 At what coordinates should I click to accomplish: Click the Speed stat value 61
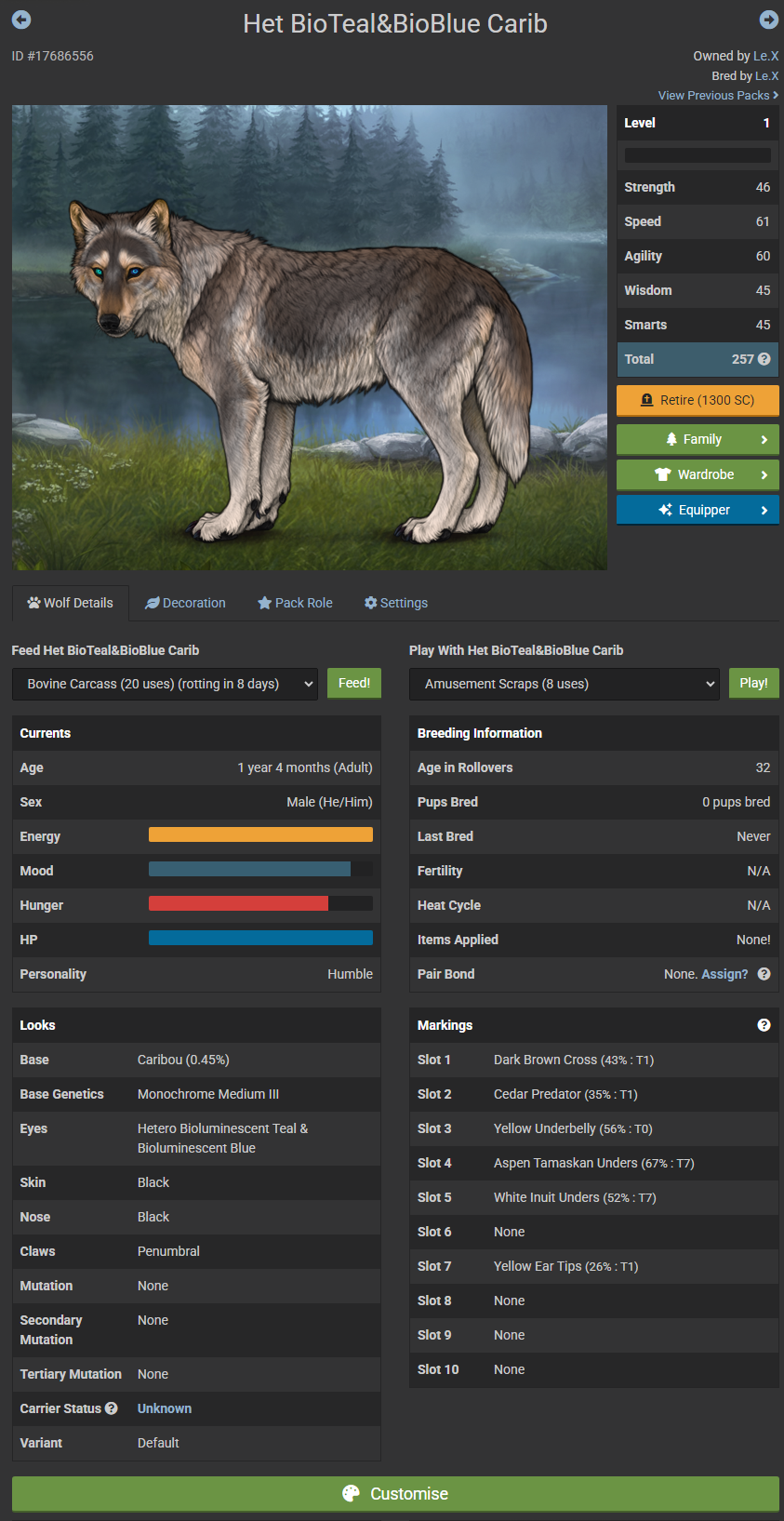[x=763, y=221]
